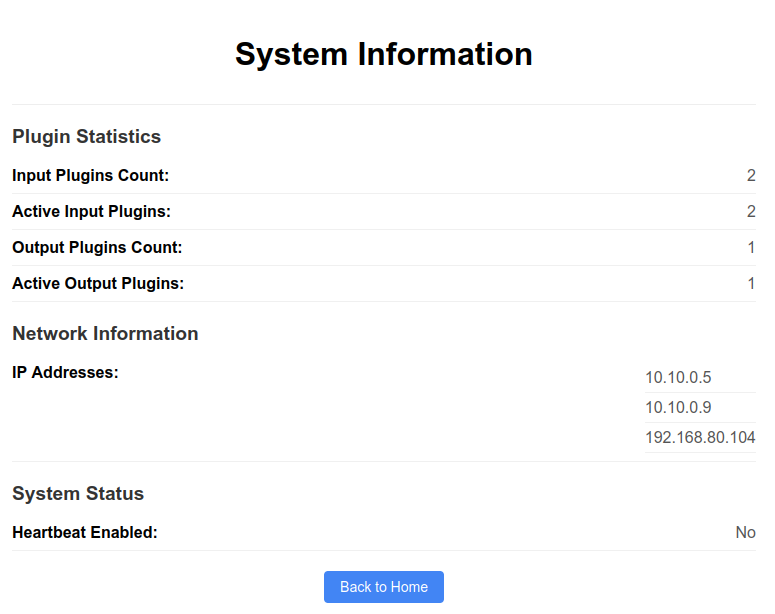
Task: Click the Heartbeat Enabled value No
Action: 745,532
